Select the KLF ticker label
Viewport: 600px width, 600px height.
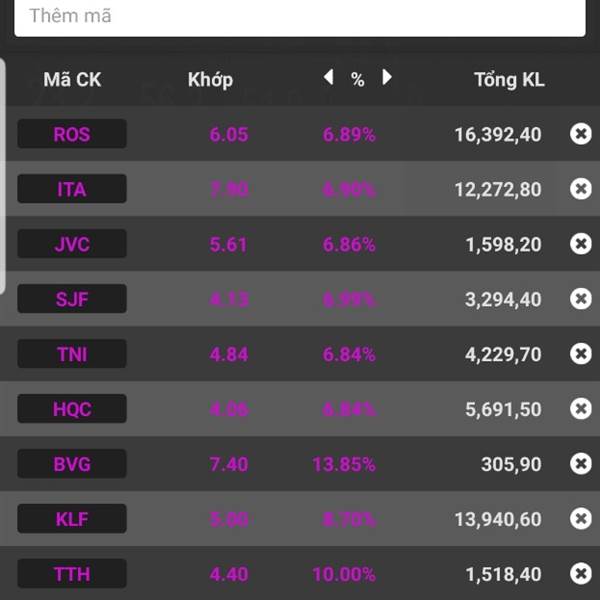72,519
